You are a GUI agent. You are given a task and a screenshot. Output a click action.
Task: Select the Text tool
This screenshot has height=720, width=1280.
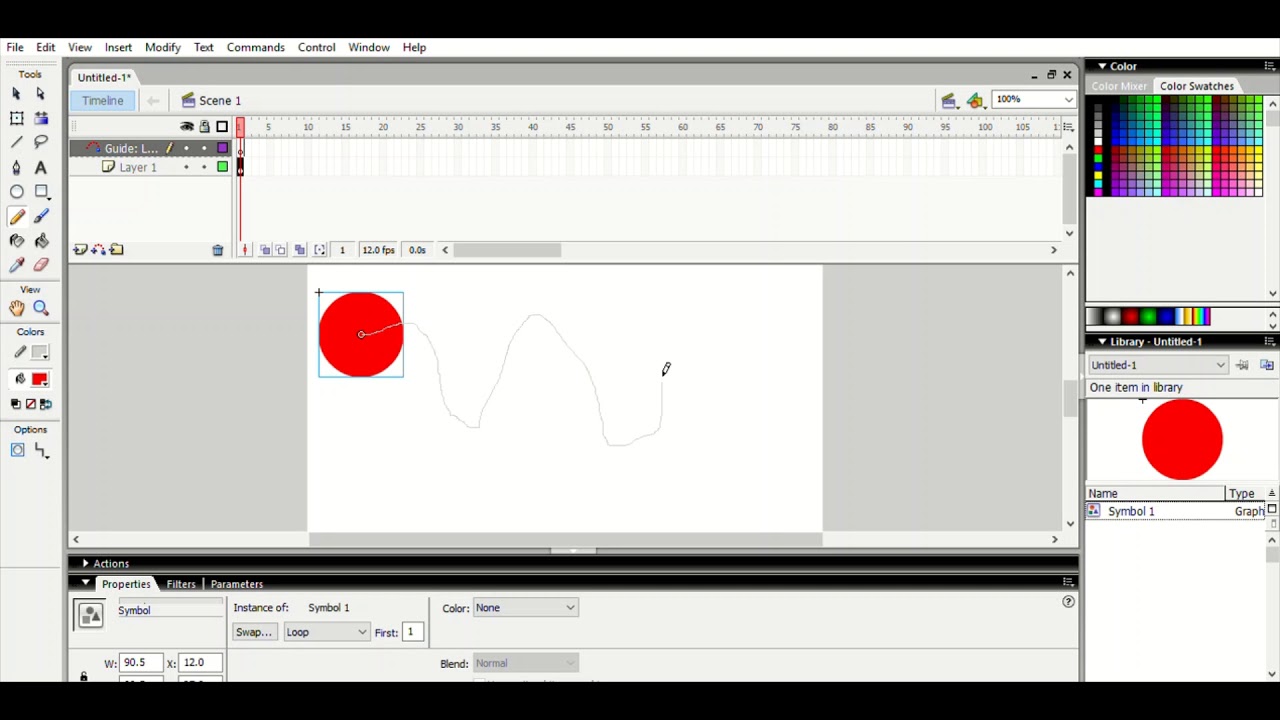click(x=41, y=167)
